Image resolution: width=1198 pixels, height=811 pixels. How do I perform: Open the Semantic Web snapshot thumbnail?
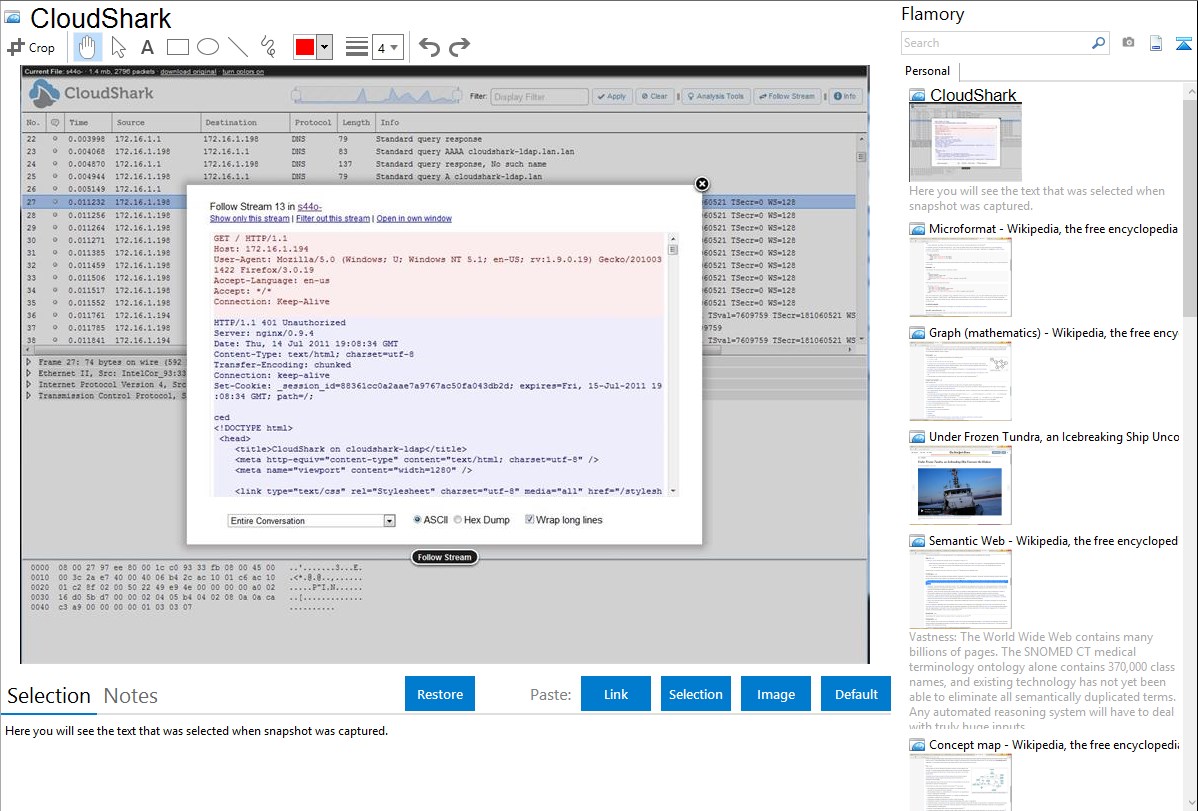pyautogui.click(x=960, y=589)
